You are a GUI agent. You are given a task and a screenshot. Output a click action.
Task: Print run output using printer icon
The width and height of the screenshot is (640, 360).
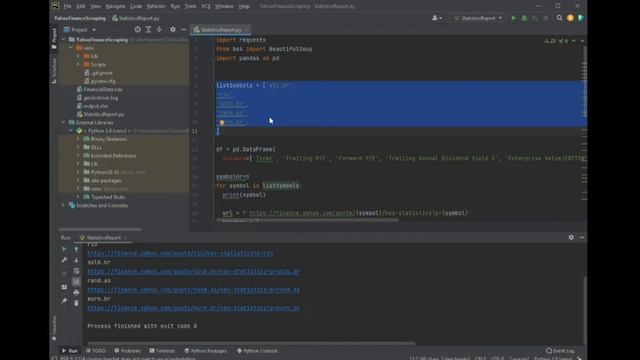pyautogui.click(x=76, y=292)
